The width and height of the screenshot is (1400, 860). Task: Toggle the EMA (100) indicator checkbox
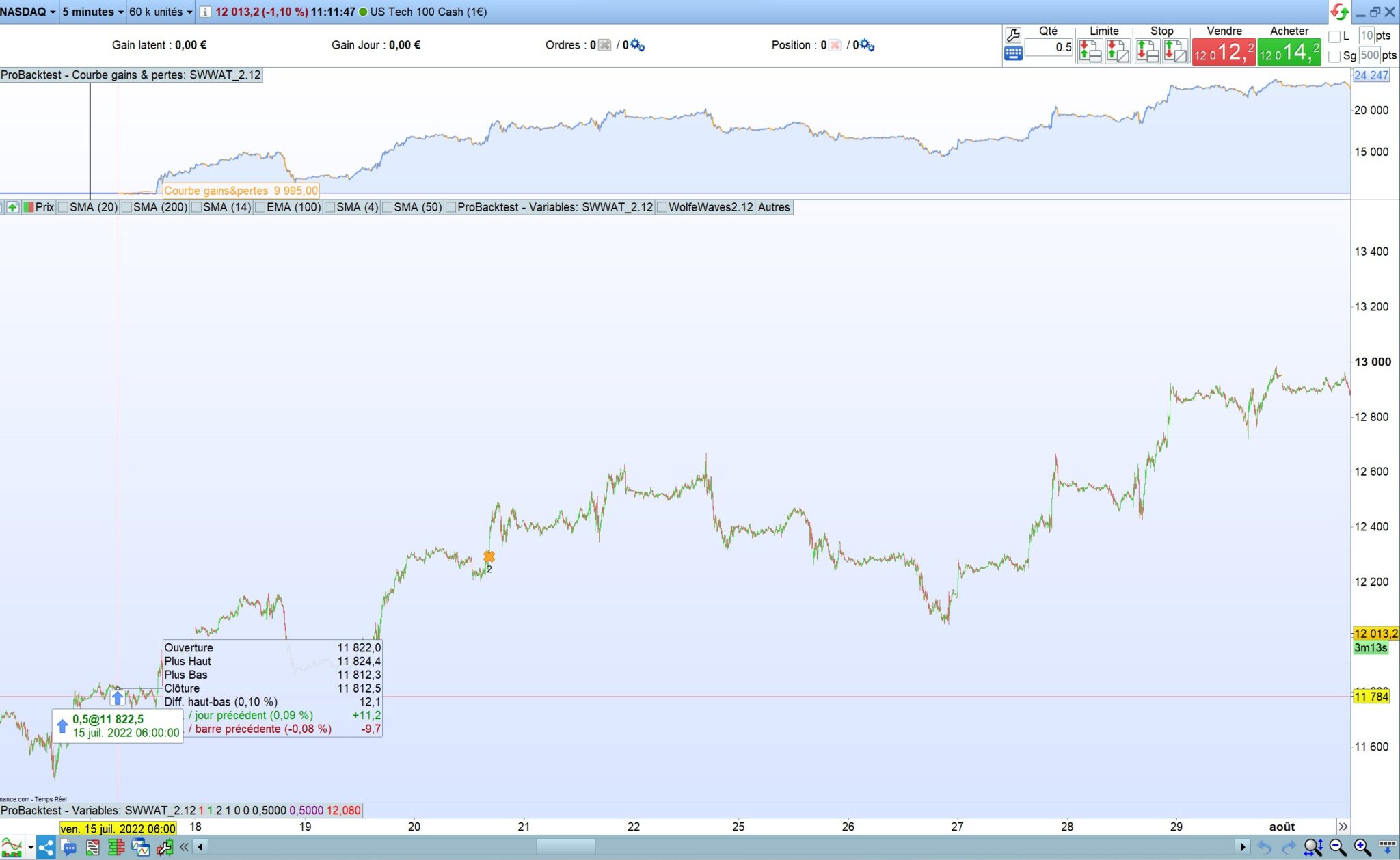(260, 207)
